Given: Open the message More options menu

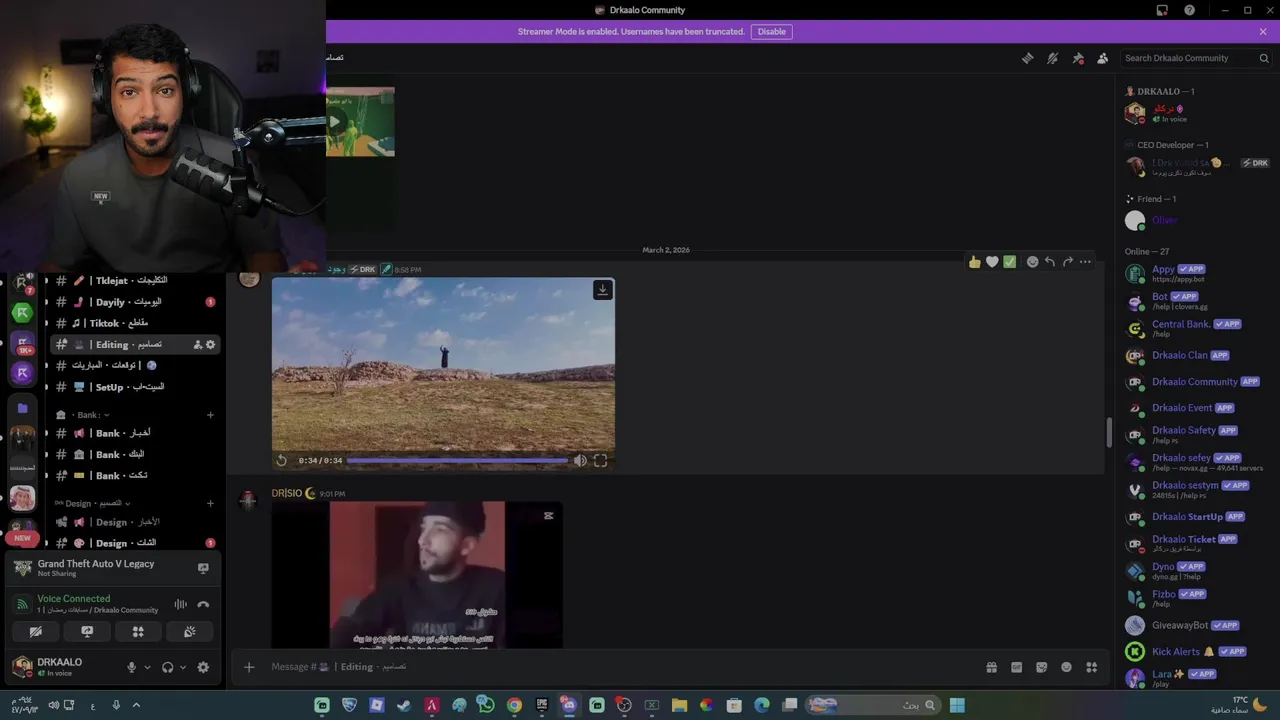Looking at the screenshot, I should tap(1086, 262).
